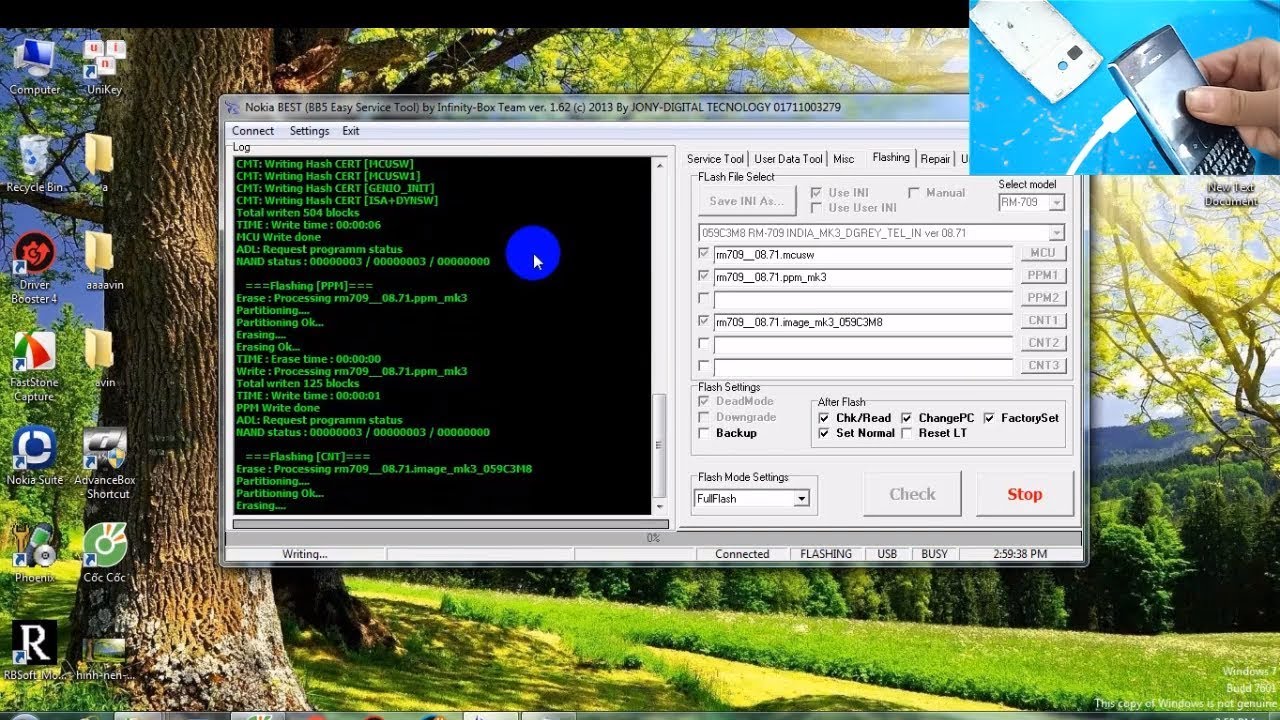The width and height of the screenshot is (1280, 720).
Task: Open the Cốc Cốc browser shortcut
Action: pyautogui.click(x=104, y=554)
